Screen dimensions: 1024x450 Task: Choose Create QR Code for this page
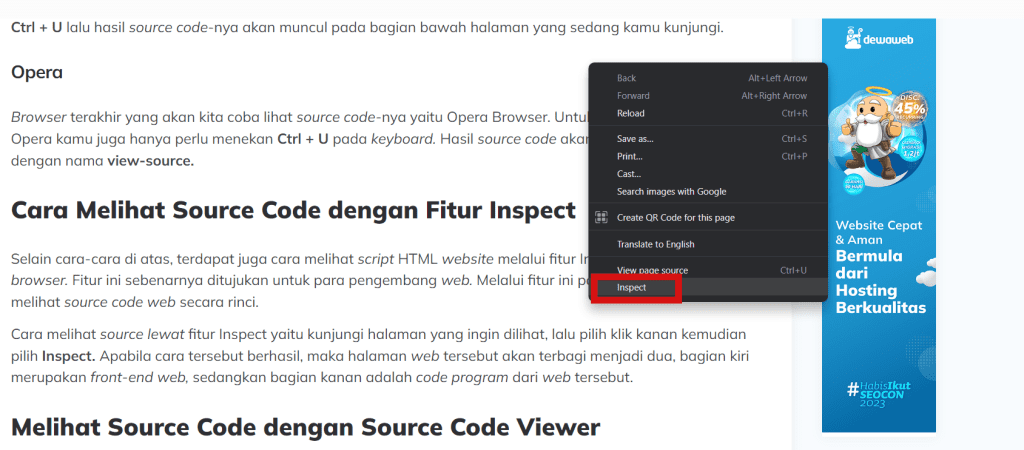[x=676, y=218]
